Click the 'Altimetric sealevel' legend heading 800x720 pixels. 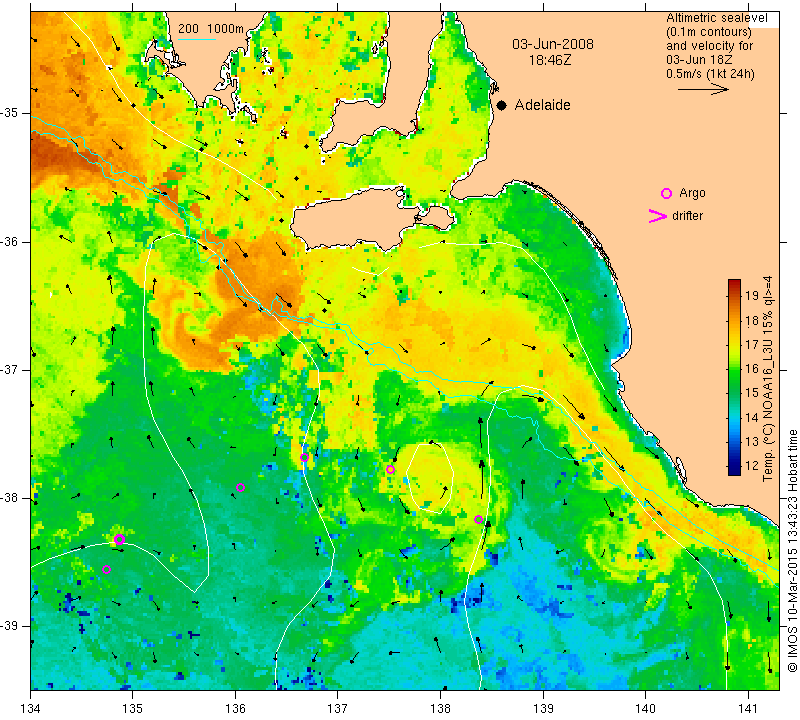coord(716,18)
